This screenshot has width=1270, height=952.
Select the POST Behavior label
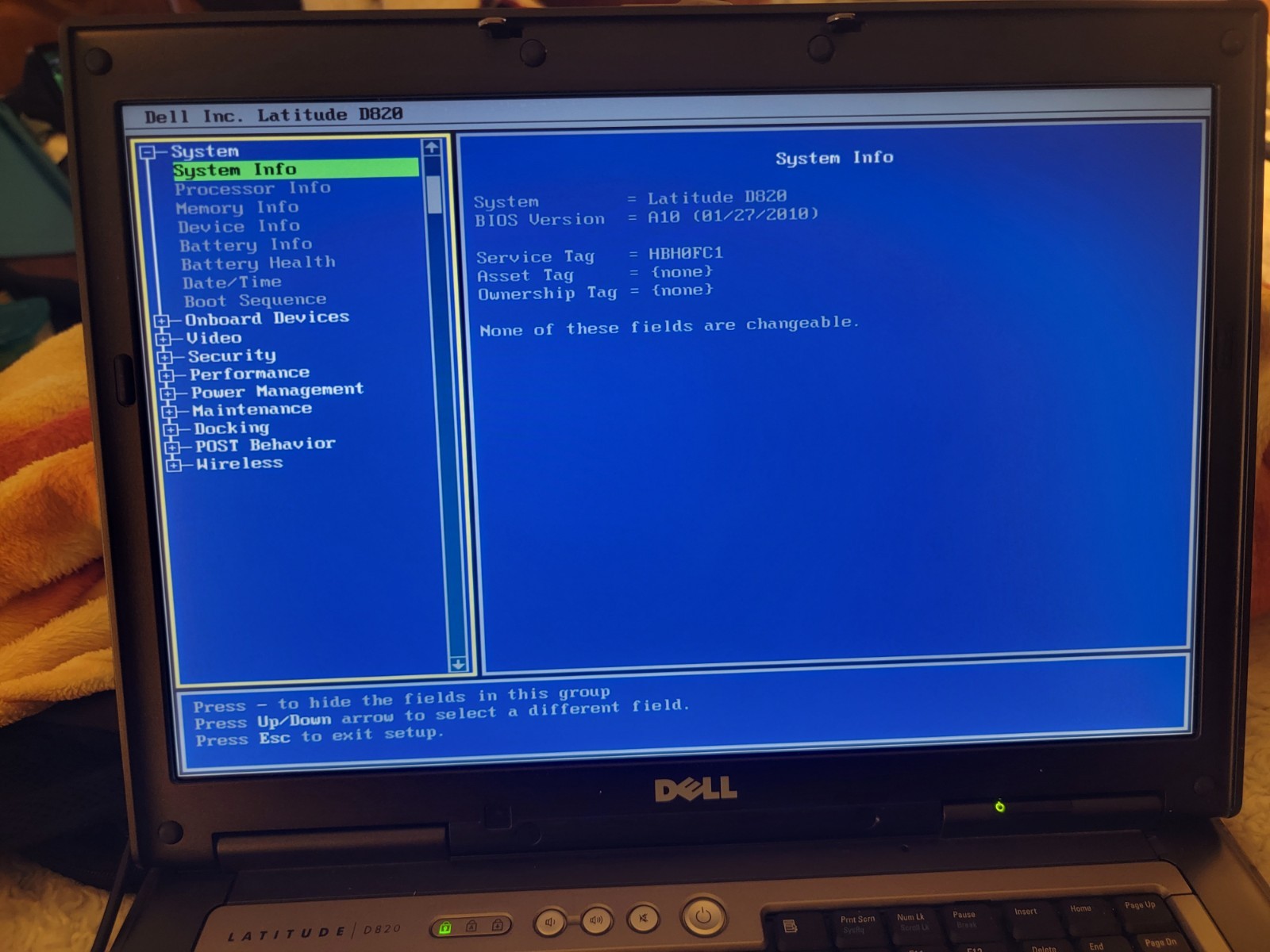coord(265,445)
